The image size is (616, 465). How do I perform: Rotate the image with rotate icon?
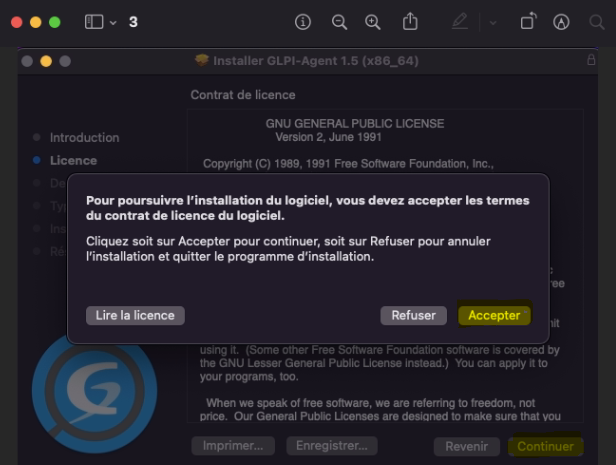(x=528, y=21)
